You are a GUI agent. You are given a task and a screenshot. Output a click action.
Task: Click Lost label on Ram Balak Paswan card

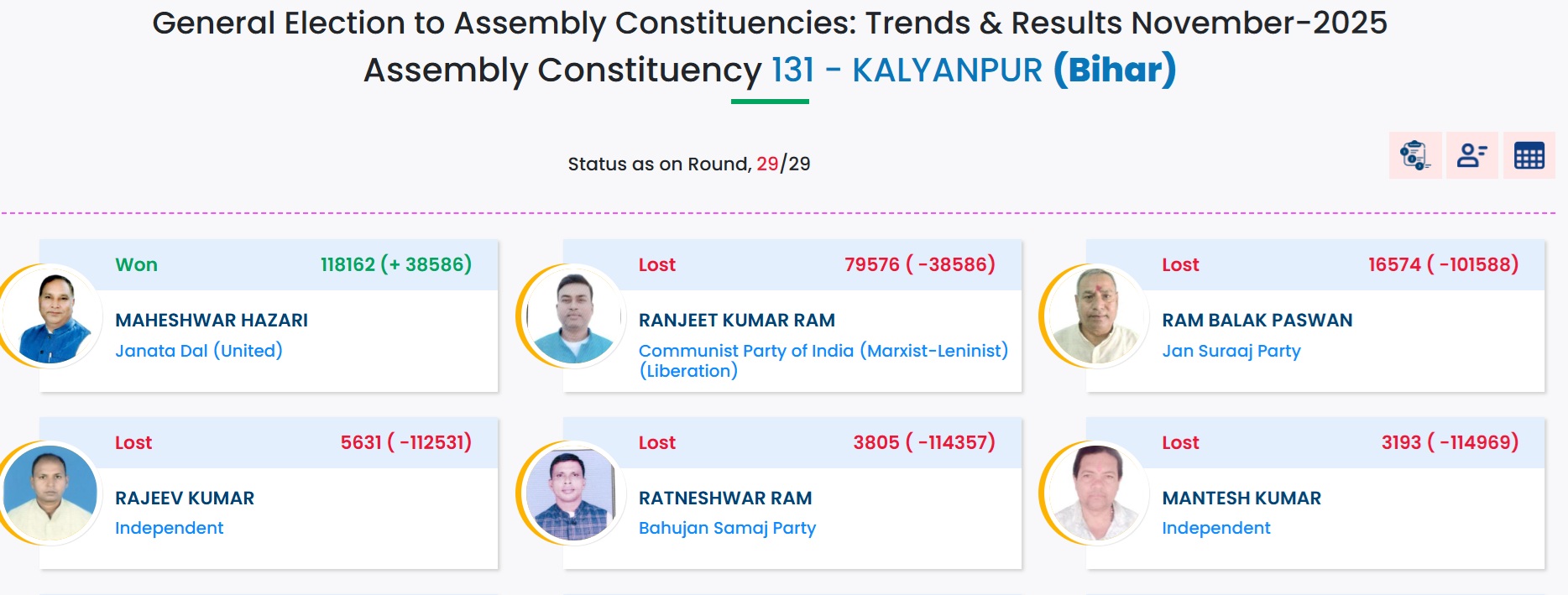[1179, 264]
